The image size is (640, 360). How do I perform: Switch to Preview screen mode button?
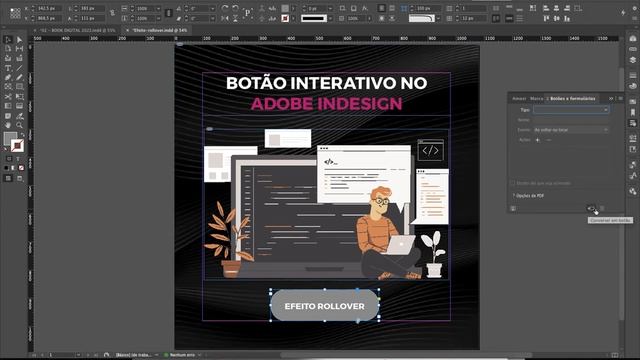coord(19,178)
